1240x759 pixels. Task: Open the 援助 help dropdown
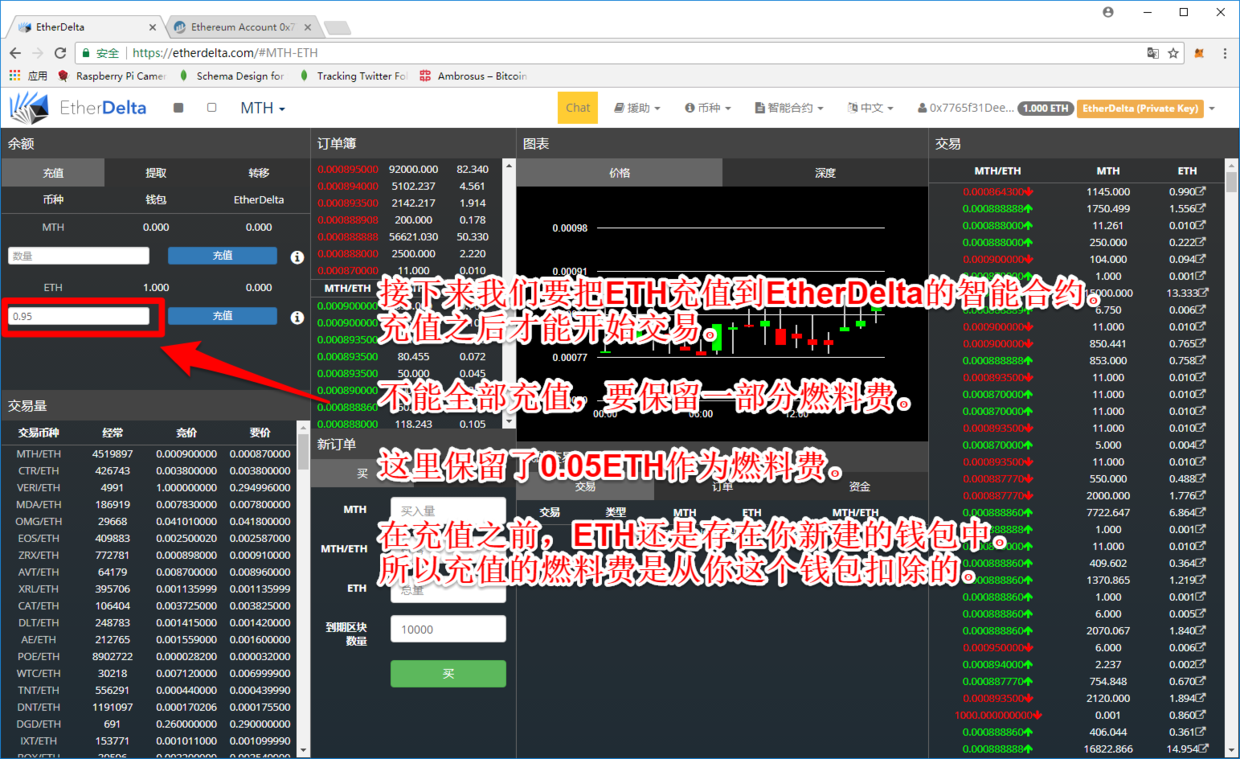click(637, 108)
